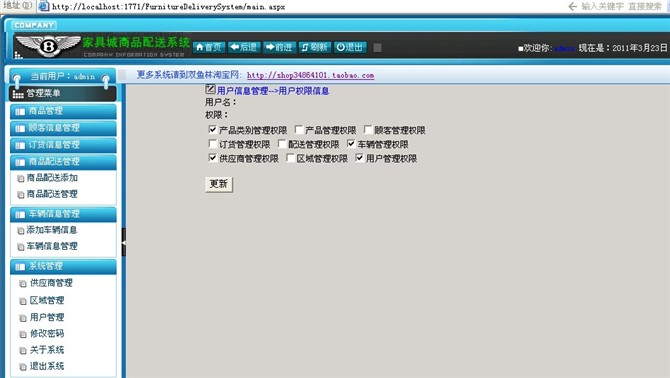Open 修改密码 menu item

coord(47,333)
